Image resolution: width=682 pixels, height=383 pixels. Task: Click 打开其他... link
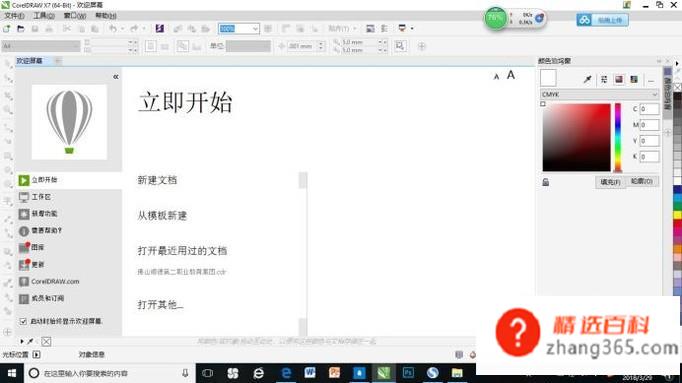[160, 305]
